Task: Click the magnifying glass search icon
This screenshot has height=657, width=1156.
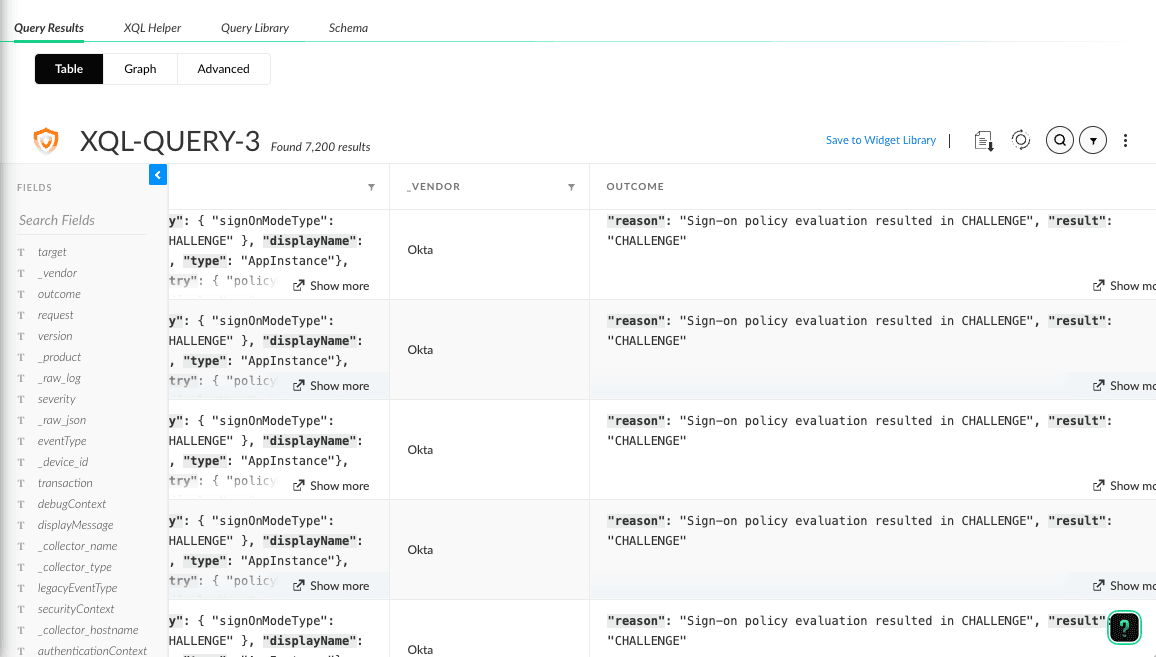Action: click(x=1059, y=140)
